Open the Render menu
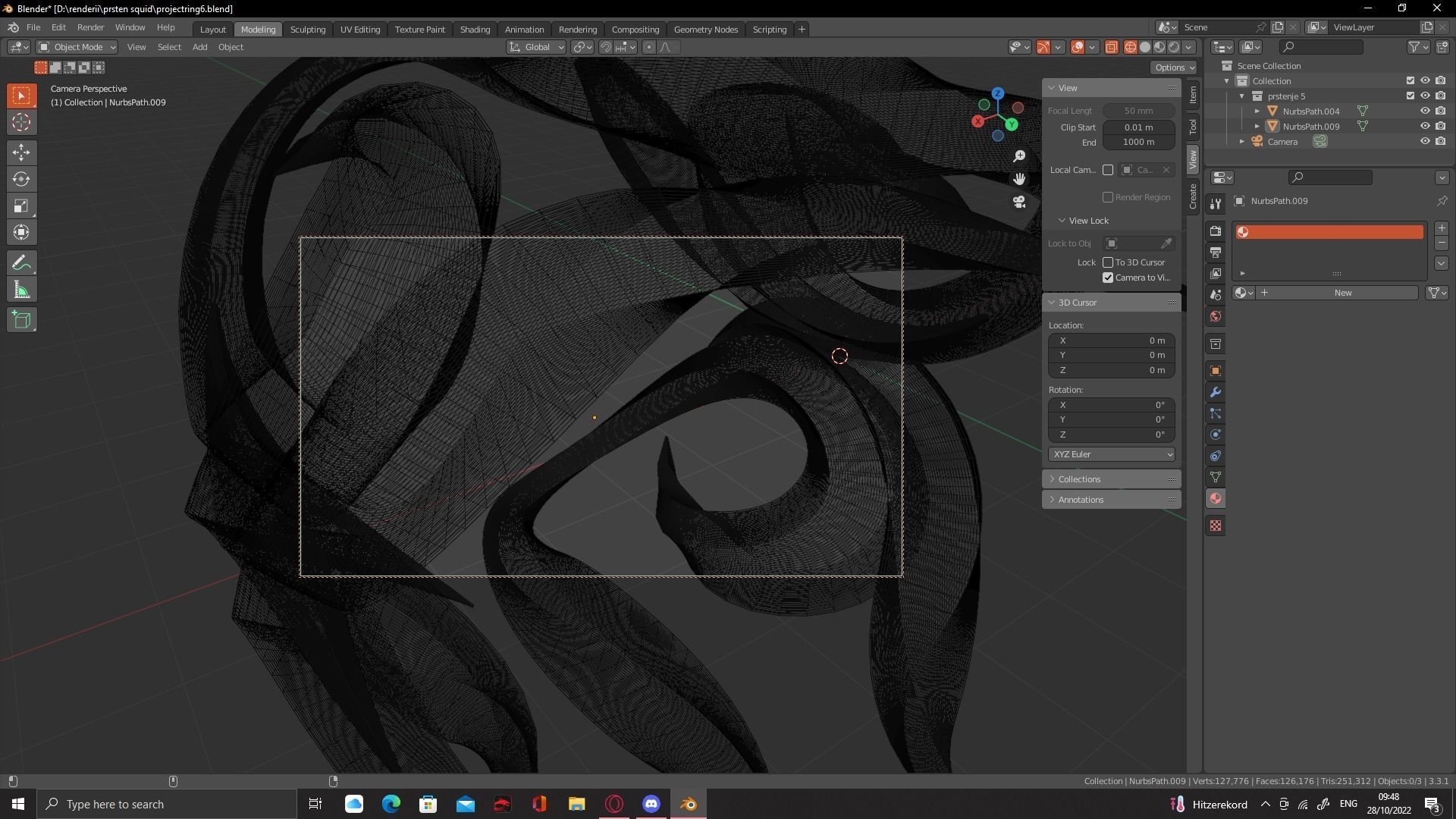The image size is (1456, 819). (90, 27)
